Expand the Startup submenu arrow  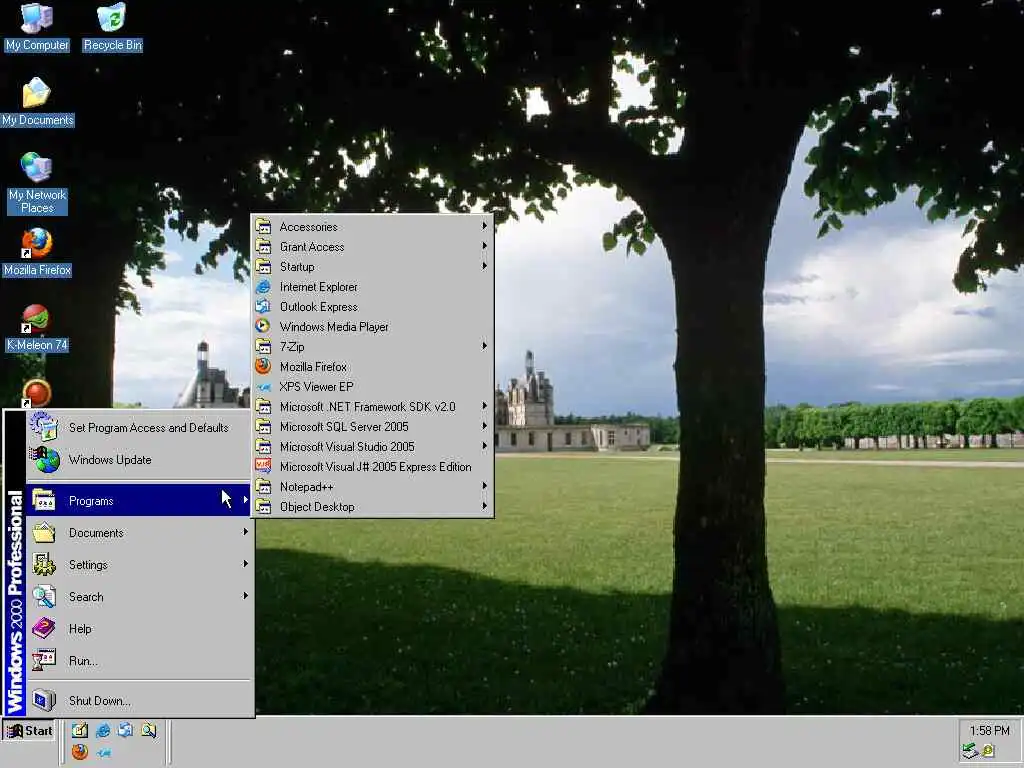[x=485, y=266]
